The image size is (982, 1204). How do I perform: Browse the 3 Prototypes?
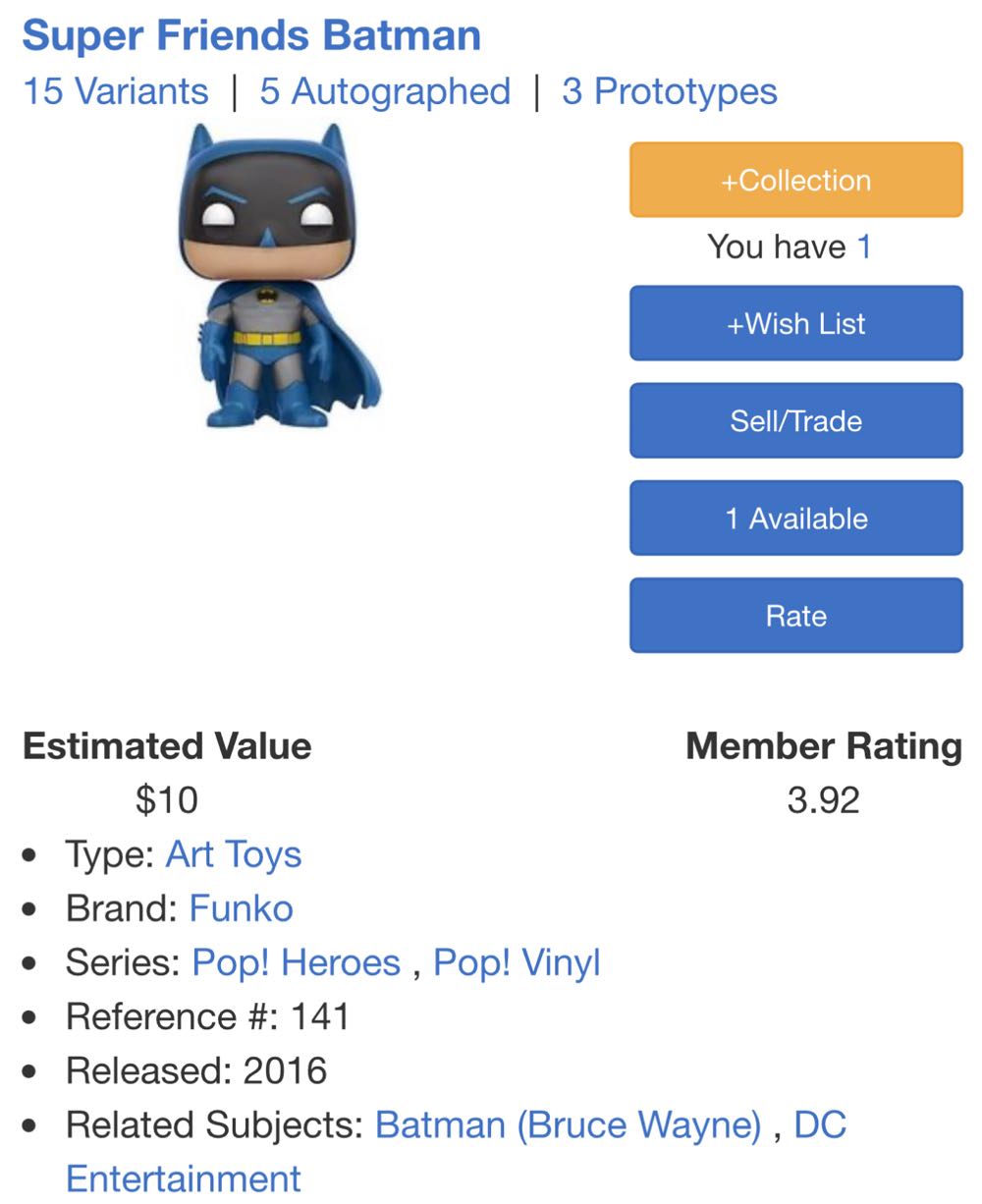668,91
